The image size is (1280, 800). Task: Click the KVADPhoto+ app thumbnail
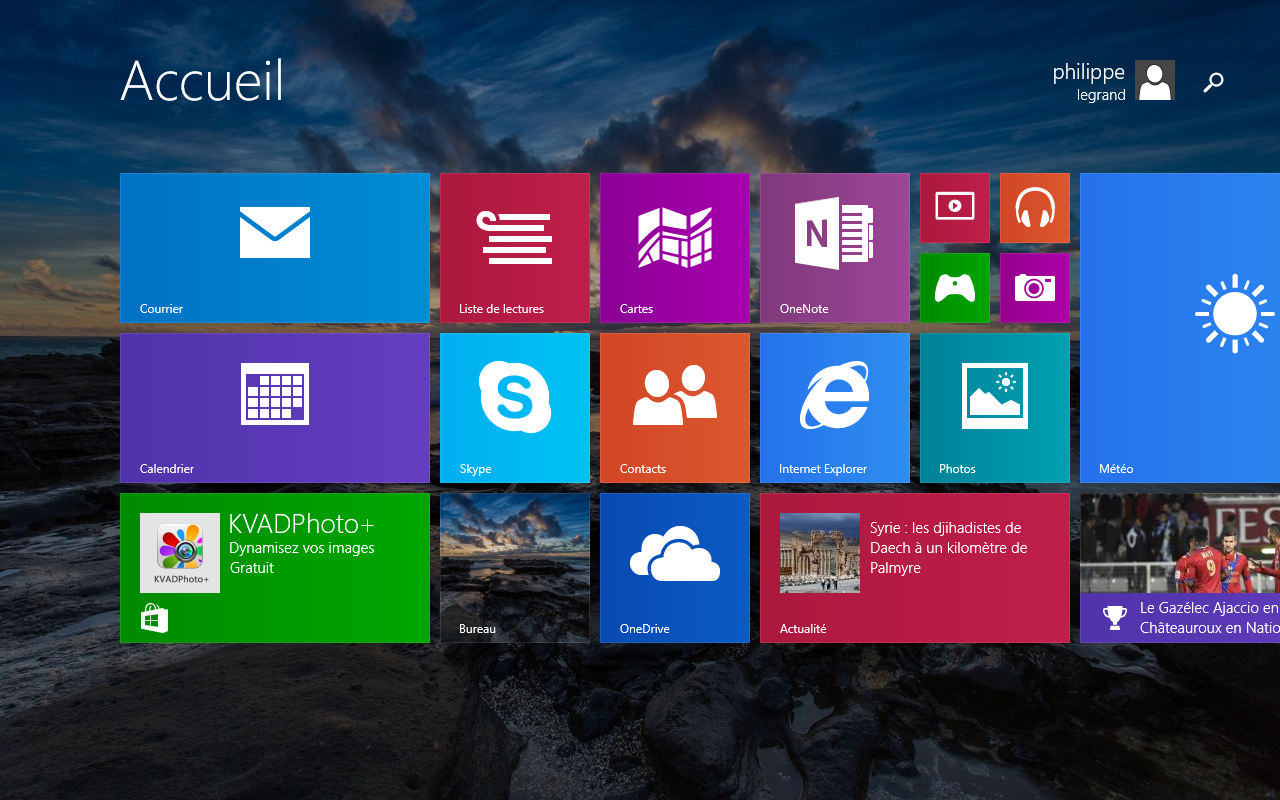pos(180,553)
